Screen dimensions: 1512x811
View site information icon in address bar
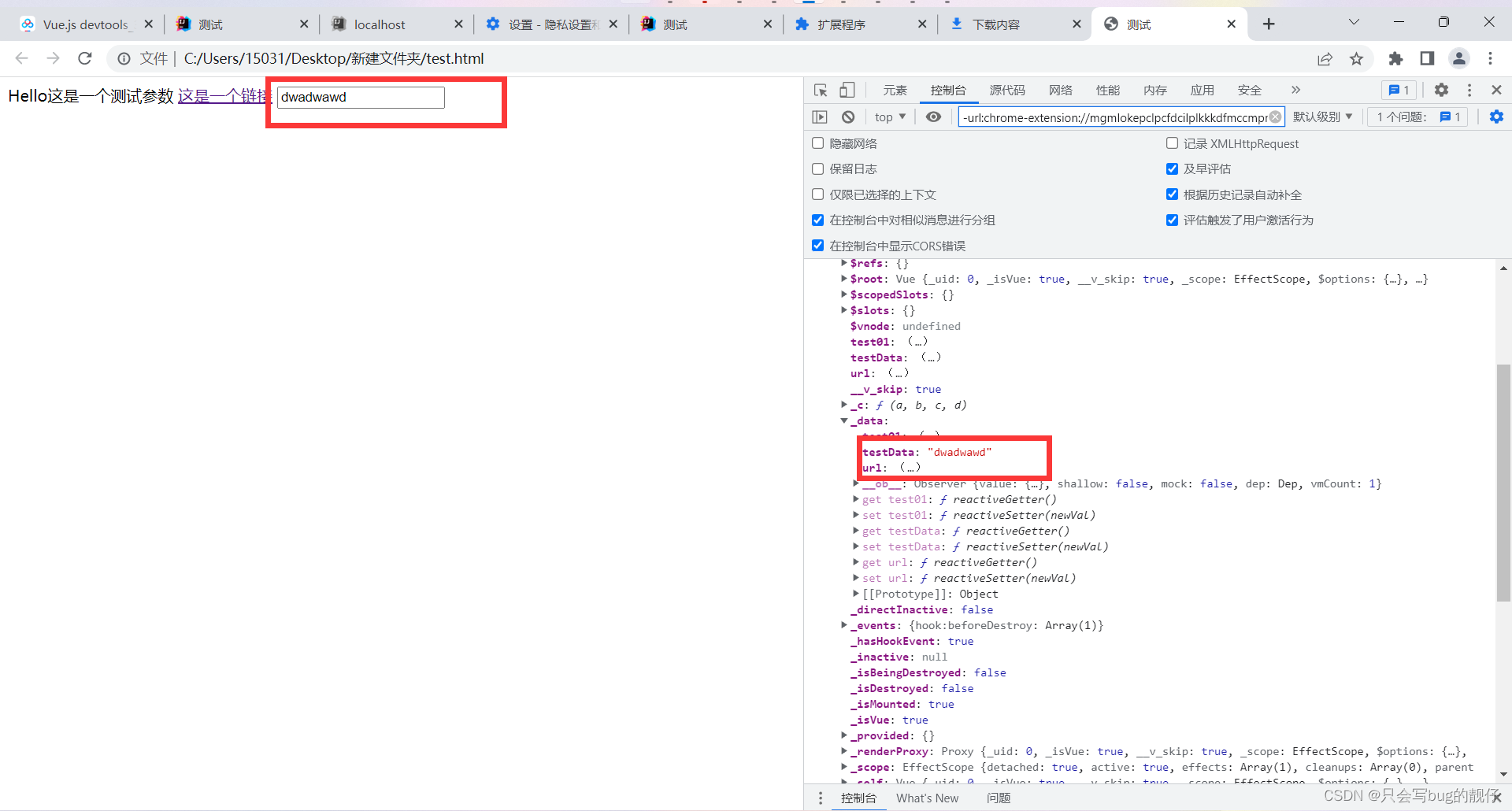[124, 58]
